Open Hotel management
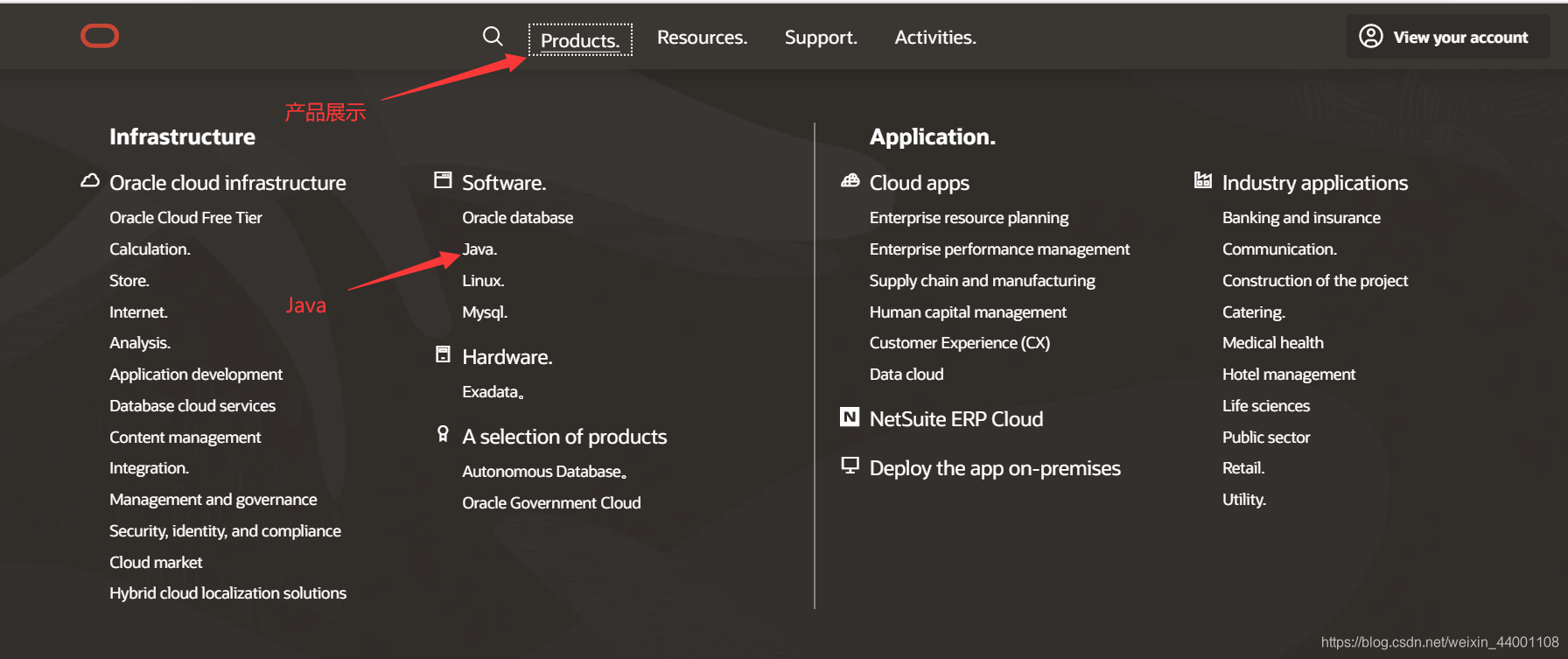1568x659 pixels. tap(1289, 375)
